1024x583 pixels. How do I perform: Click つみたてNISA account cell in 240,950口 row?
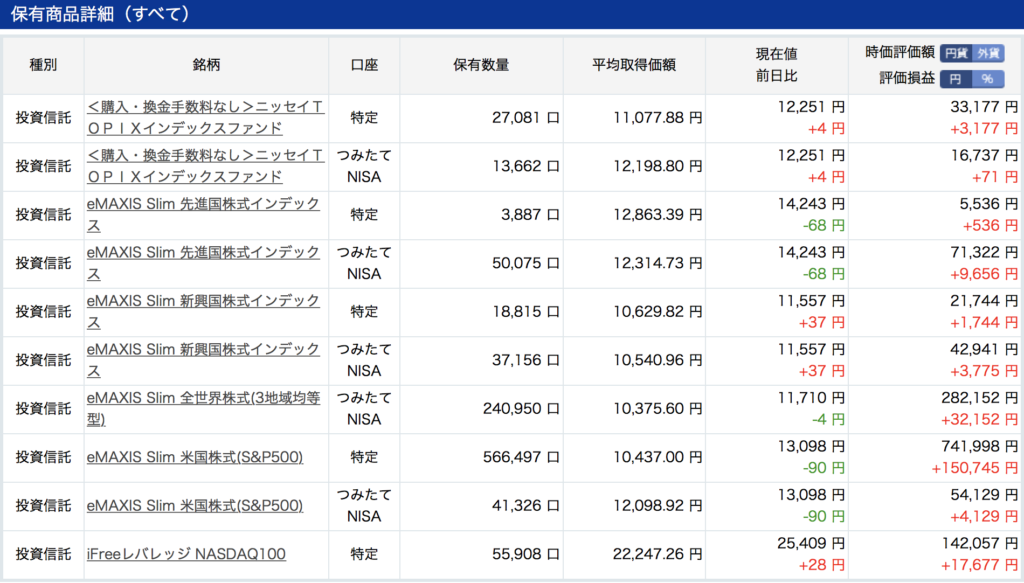coord(364,409)
